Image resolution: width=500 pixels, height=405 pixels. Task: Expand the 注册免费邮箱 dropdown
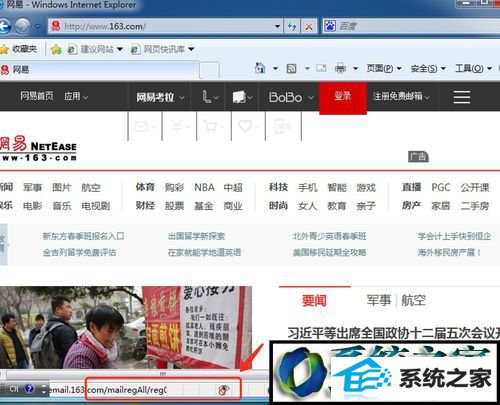[x=401, y=96]
